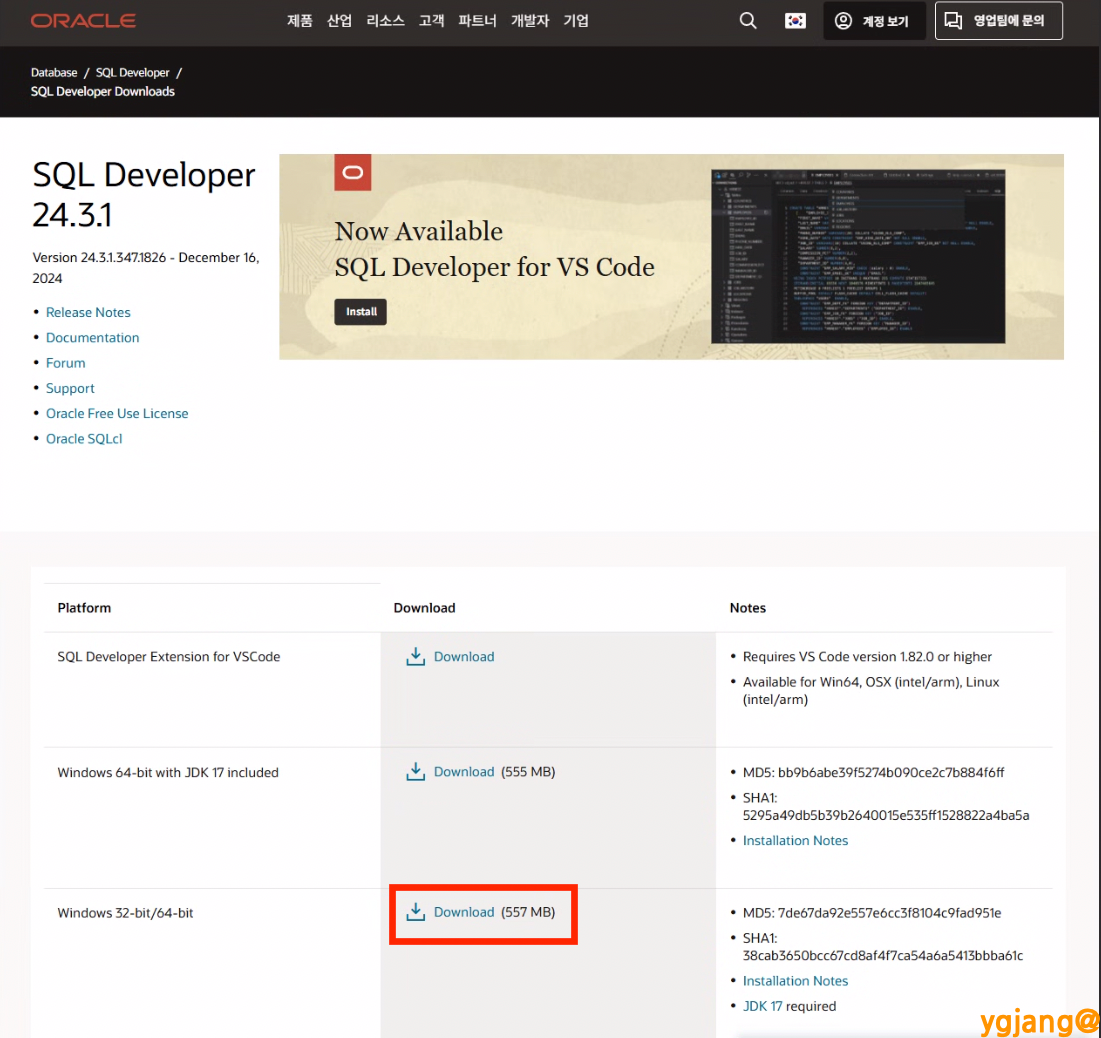This screenshot has height=1038, width=1101.
Task: Open Oracle SQLcl link
Action: pos(84,439)
